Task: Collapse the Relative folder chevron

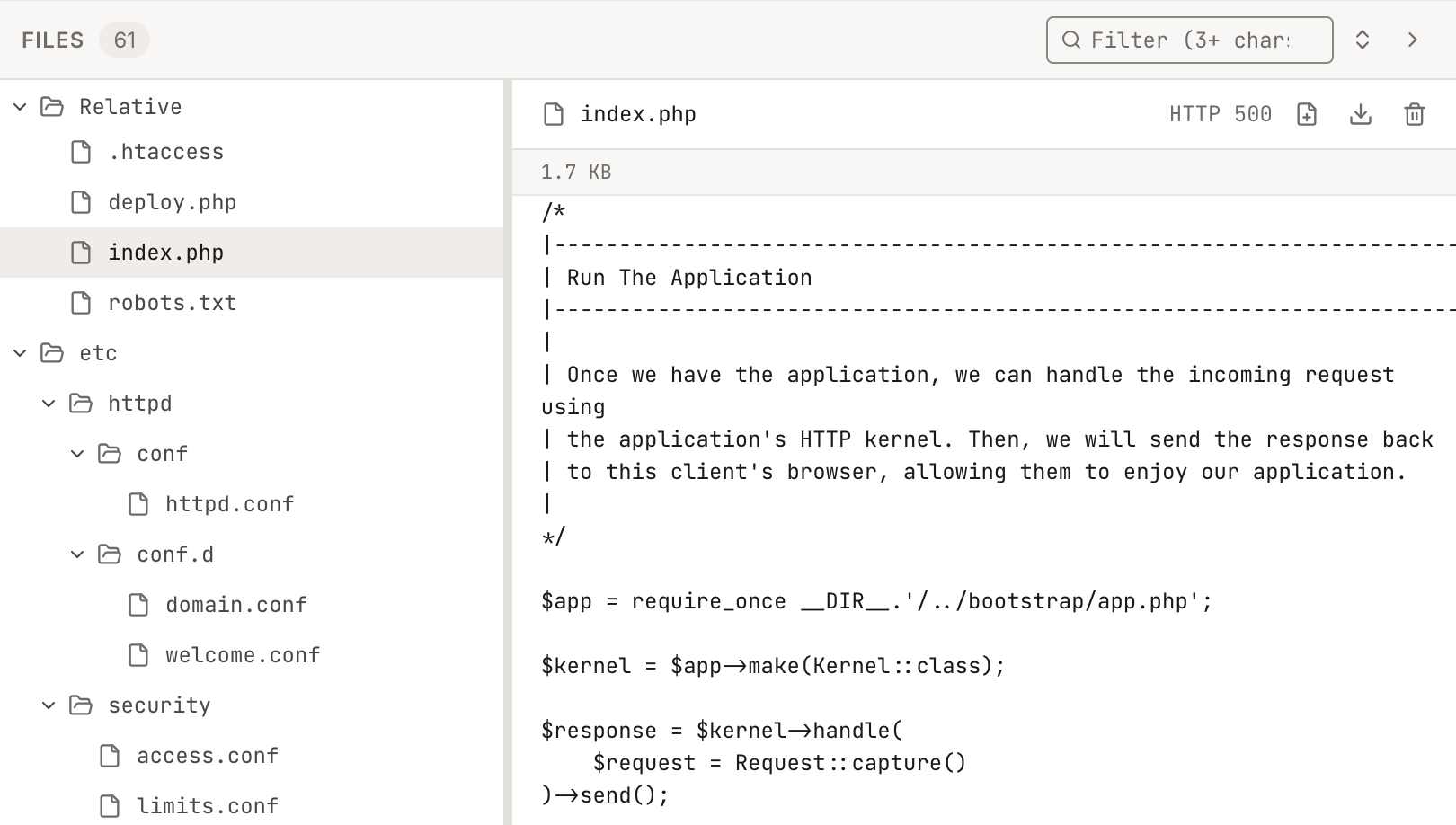Action: point(20,107)
